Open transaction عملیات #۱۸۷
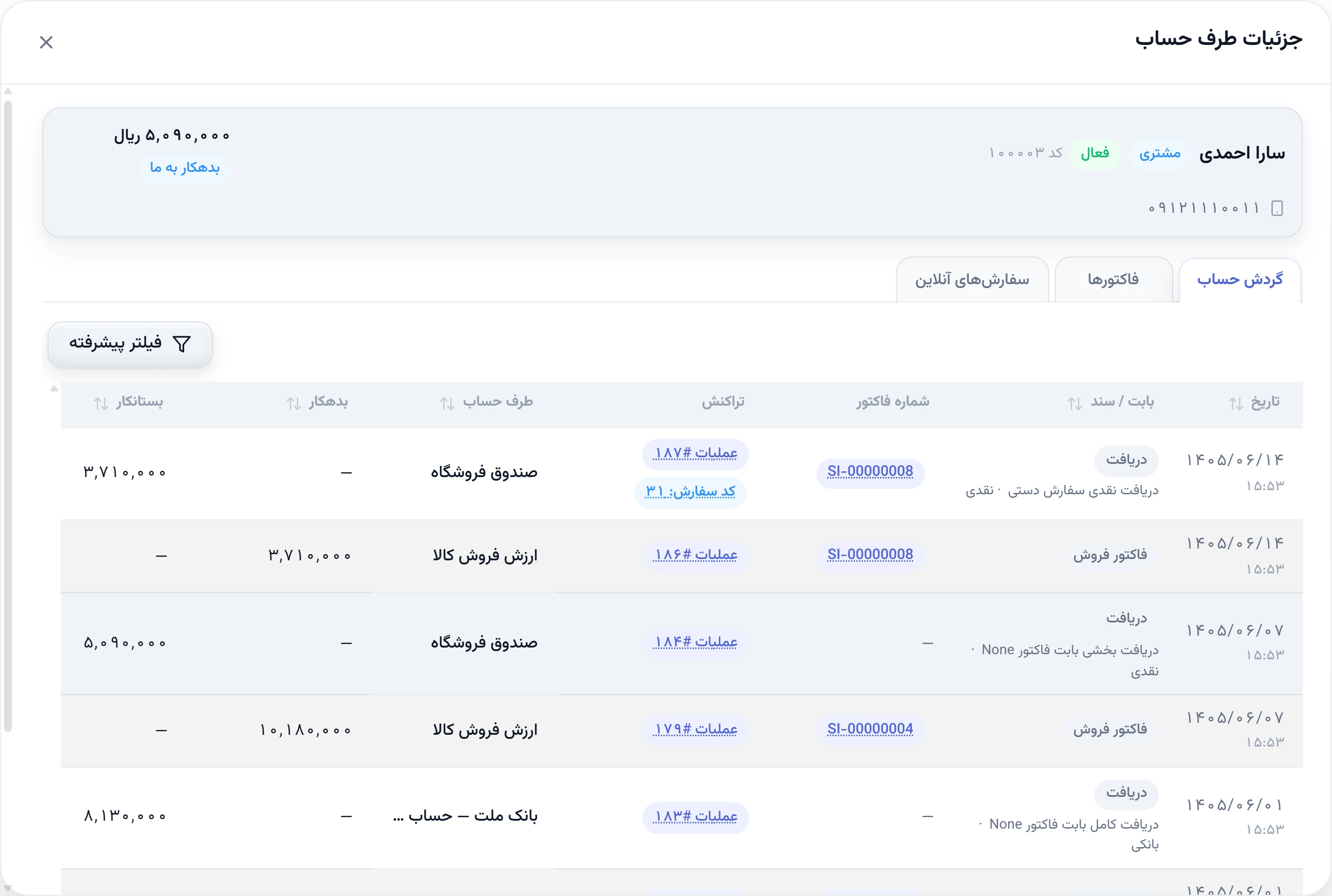Image resolution: width=1332 pixels, height=896 pixels. pos(696,454)
